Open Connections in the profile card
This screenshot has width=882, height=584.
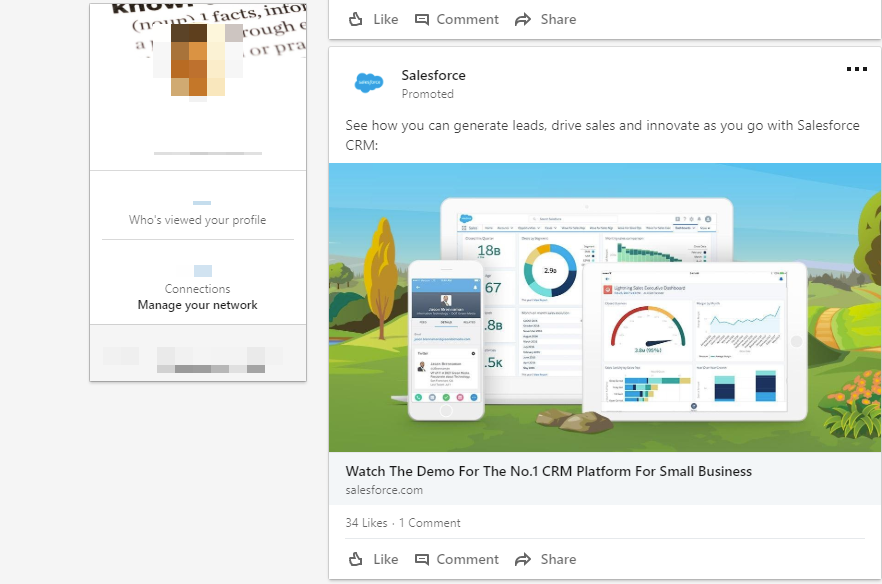197,289
